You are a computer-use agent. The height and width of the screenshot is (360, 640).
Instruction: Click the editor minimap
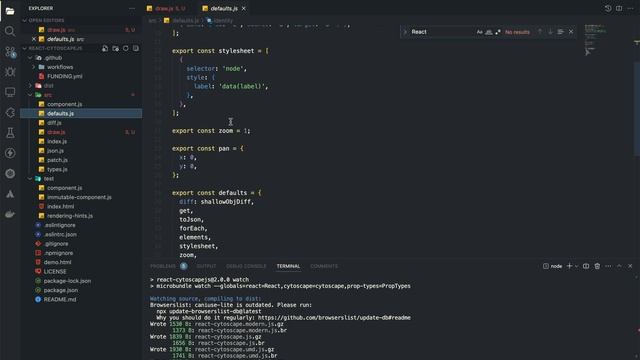click(596, 40)
